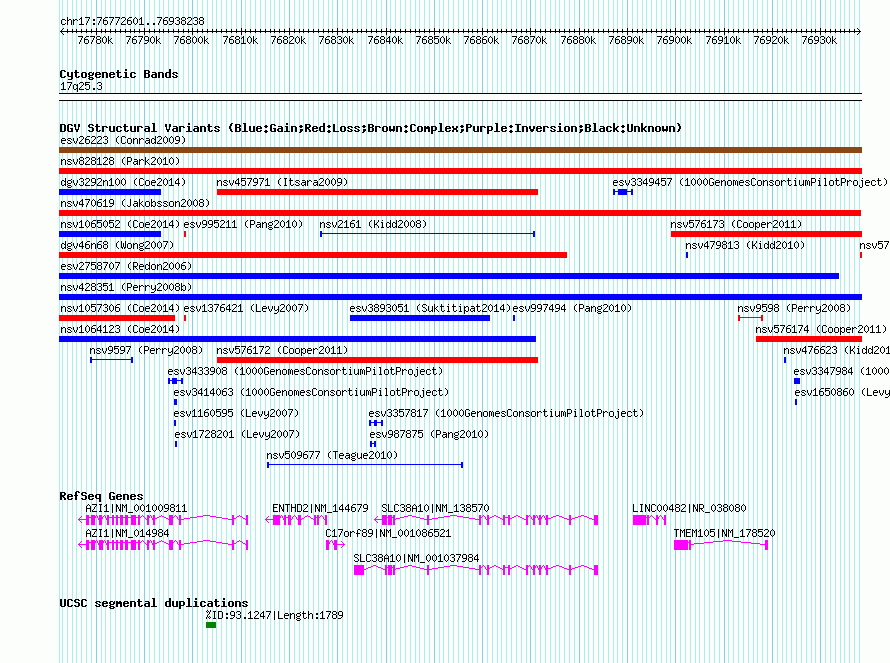This screenshot has height=663, width=890.
Task: Click the TMEM105 gene structure glyph
Action: coord(721,545)
